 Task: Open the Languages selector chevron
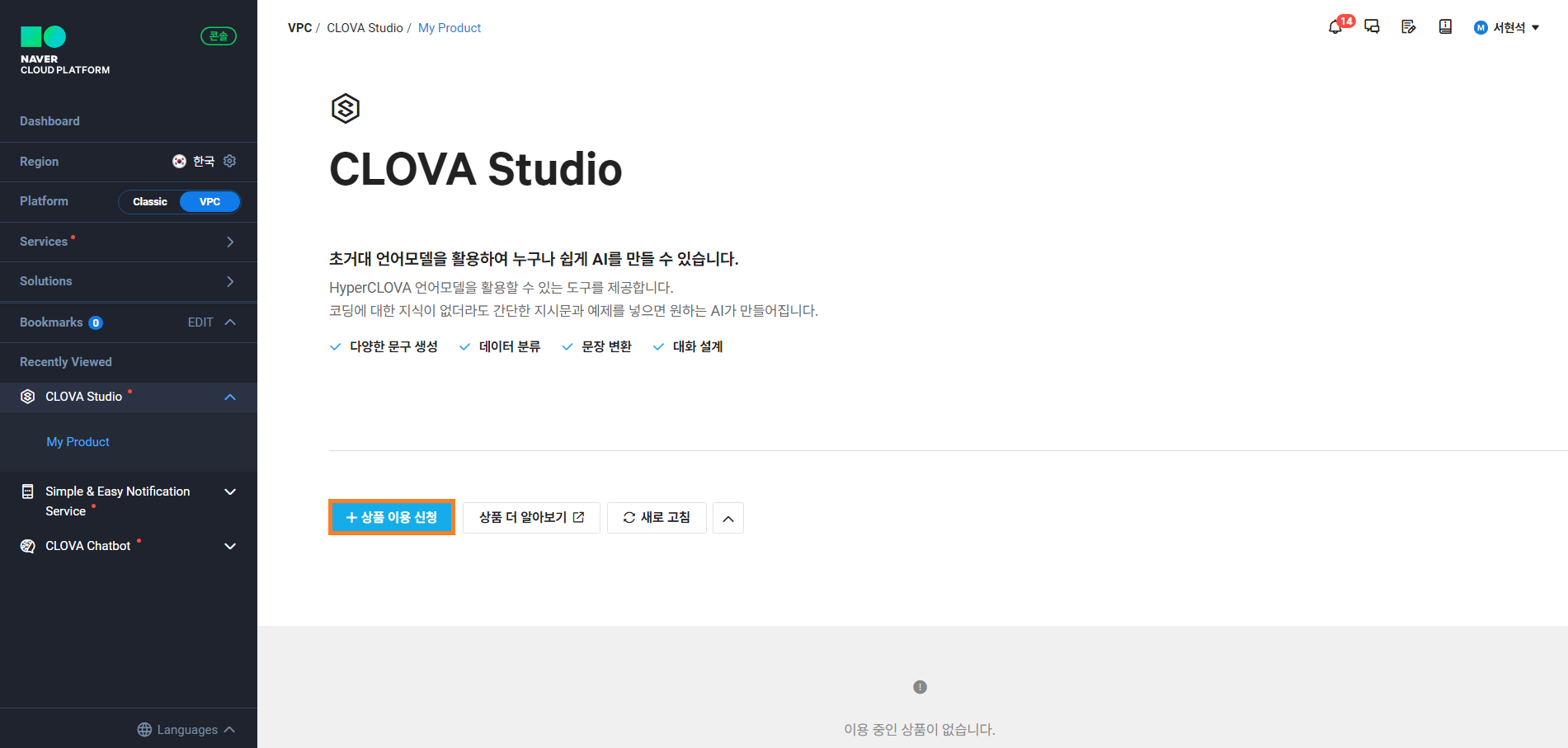(x=229, y=730)
